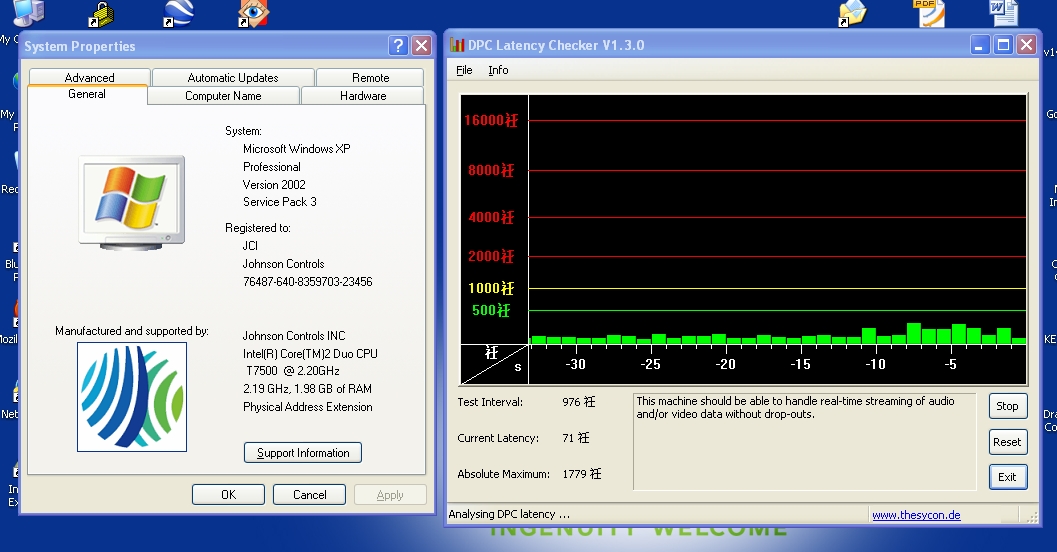This screenshot has height=552, width=1057.
Task: Open the Word document desktop icon
Action: (1004, 13)
